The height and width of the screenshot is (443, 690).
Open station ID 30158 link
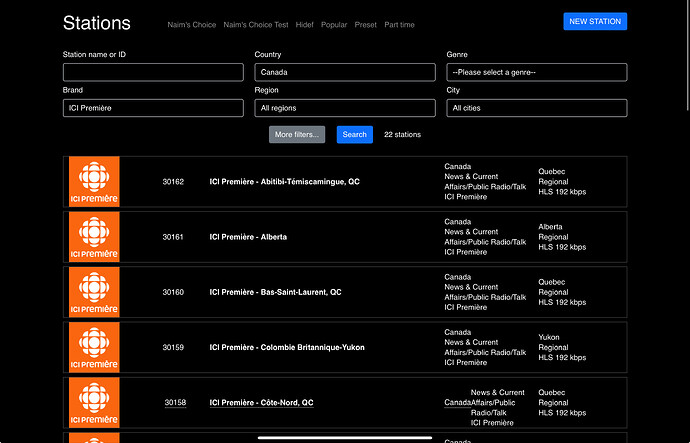175,403
